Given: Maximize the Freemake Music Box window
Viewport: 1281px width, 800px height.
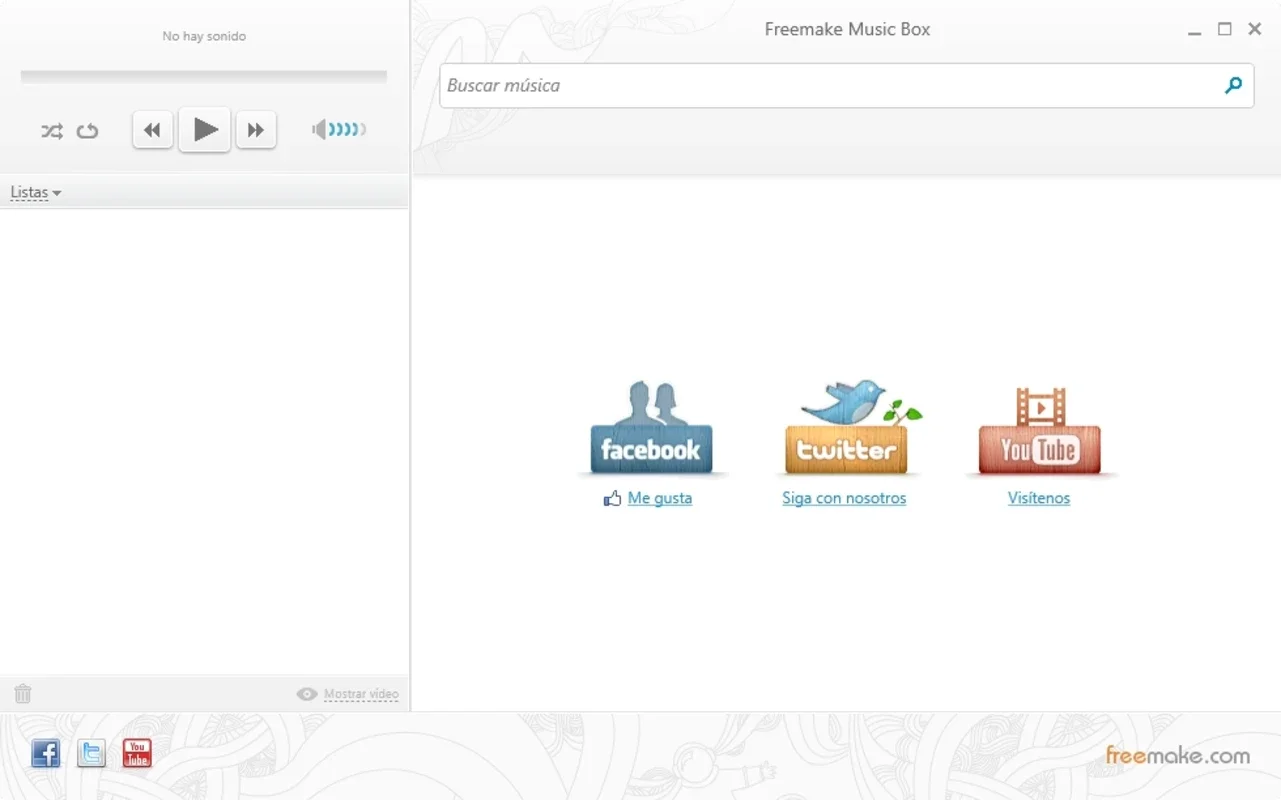Looking at the screenshot, I should pyautogui.click(x=1224, y=29).
